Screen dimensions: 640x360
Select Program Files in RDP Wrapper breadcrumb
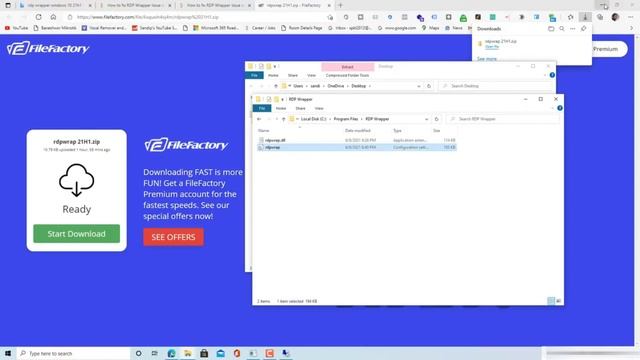(346, 119)
